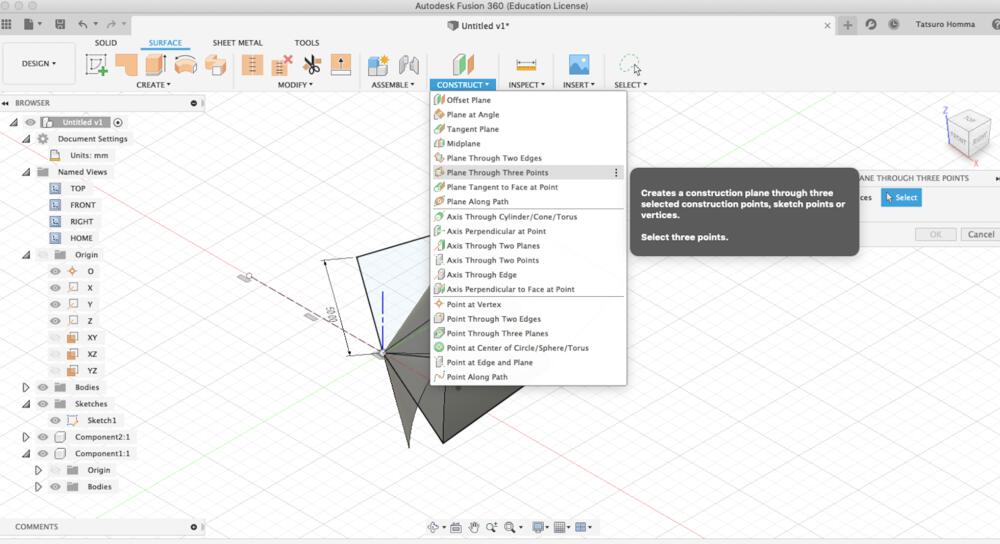This screenshot has height=544, width=1000.
Task: Toggle visibility of Bodies folder
Action: 43,387
